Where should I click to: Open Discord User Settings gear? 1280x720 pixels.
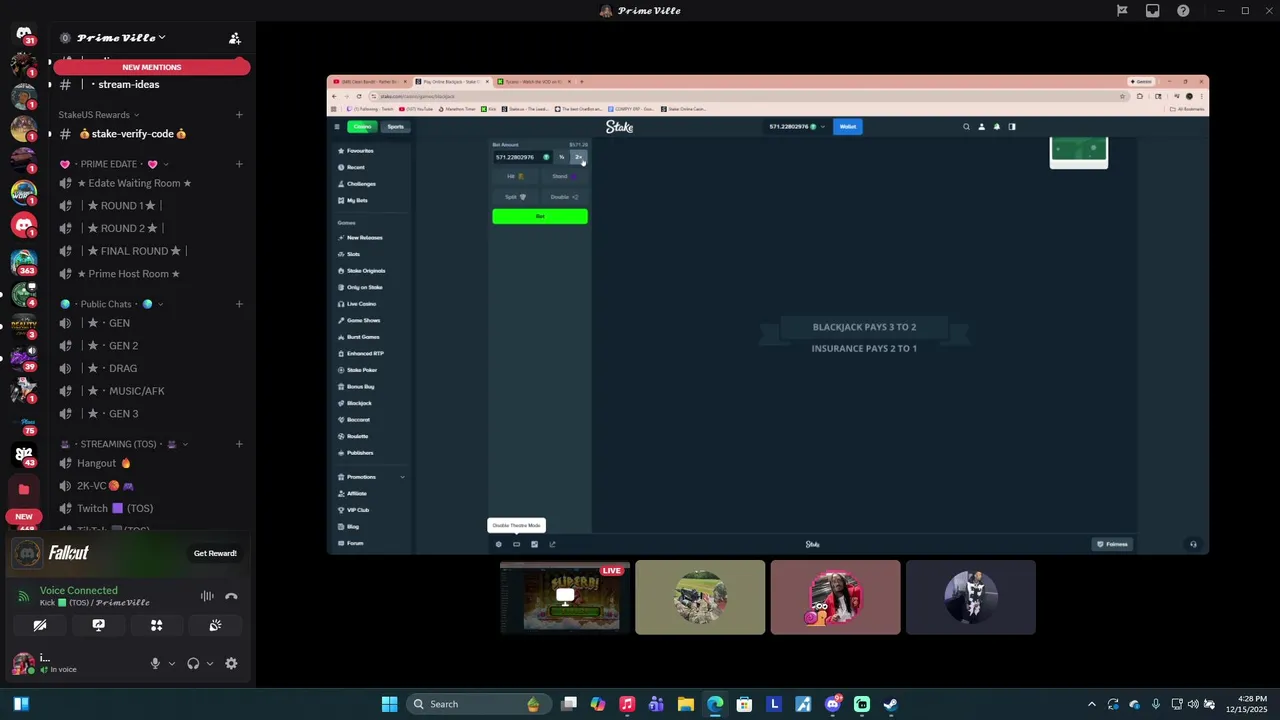click(231, 663)
